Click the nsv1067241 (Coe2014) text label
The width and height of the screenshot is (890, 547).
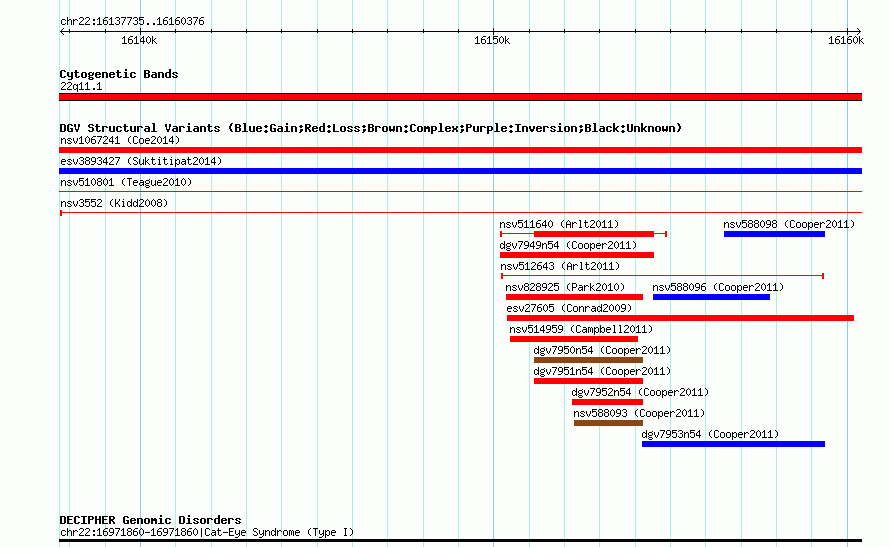120,140
